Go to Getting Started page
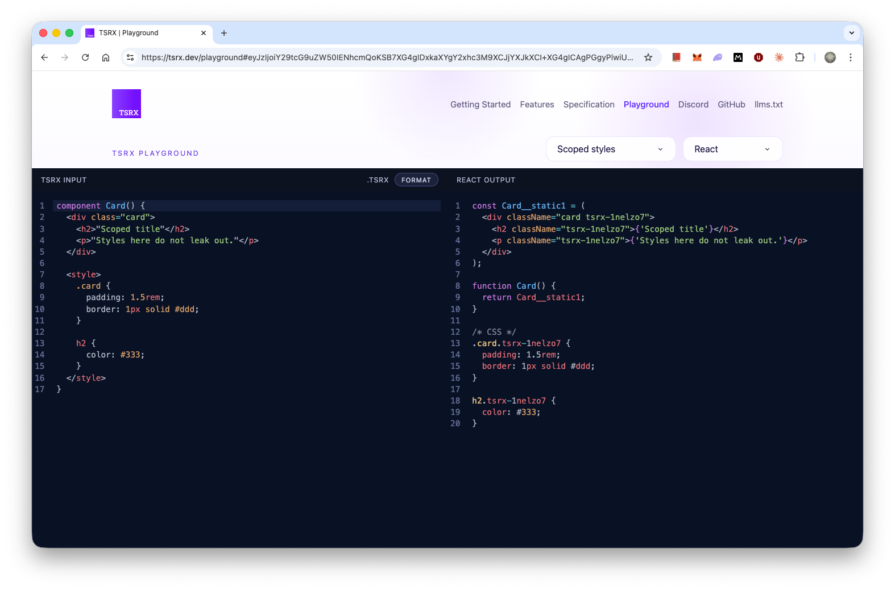 click(480, 104)
